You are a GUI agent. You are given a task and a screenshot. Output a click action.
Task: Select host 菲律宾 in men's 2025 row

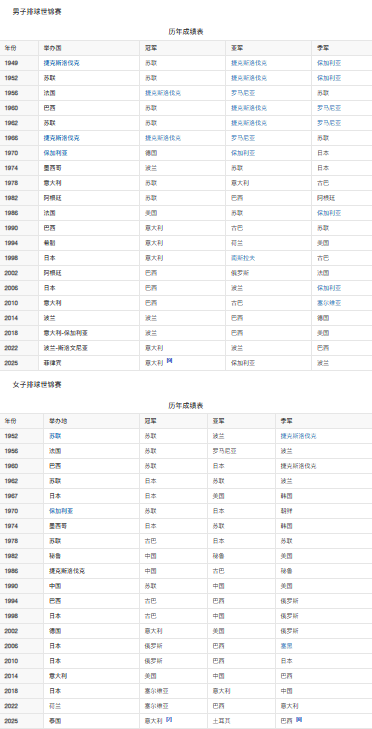[53, 363]
